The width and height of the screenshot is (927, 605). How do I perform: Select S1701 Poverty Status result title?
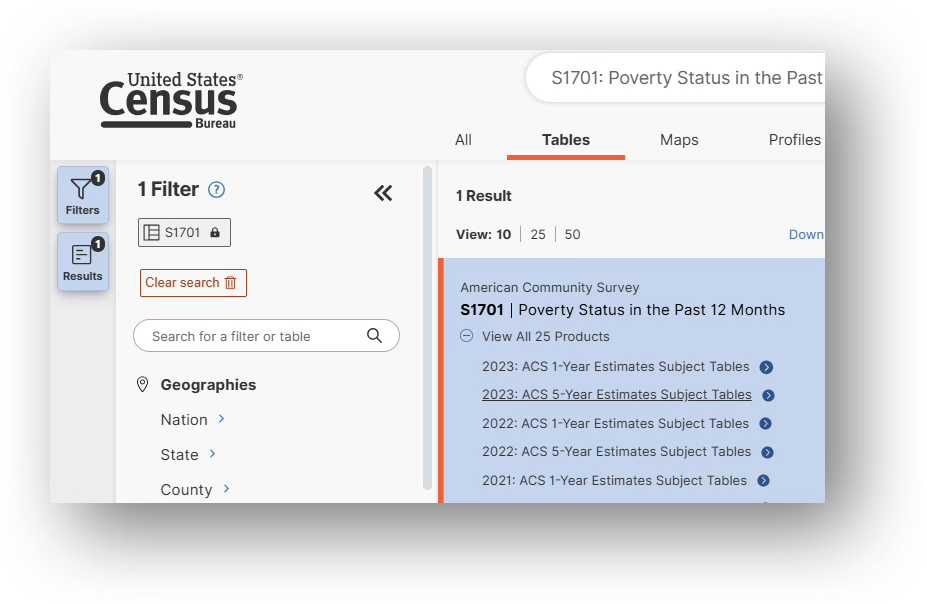click(623, 310)
